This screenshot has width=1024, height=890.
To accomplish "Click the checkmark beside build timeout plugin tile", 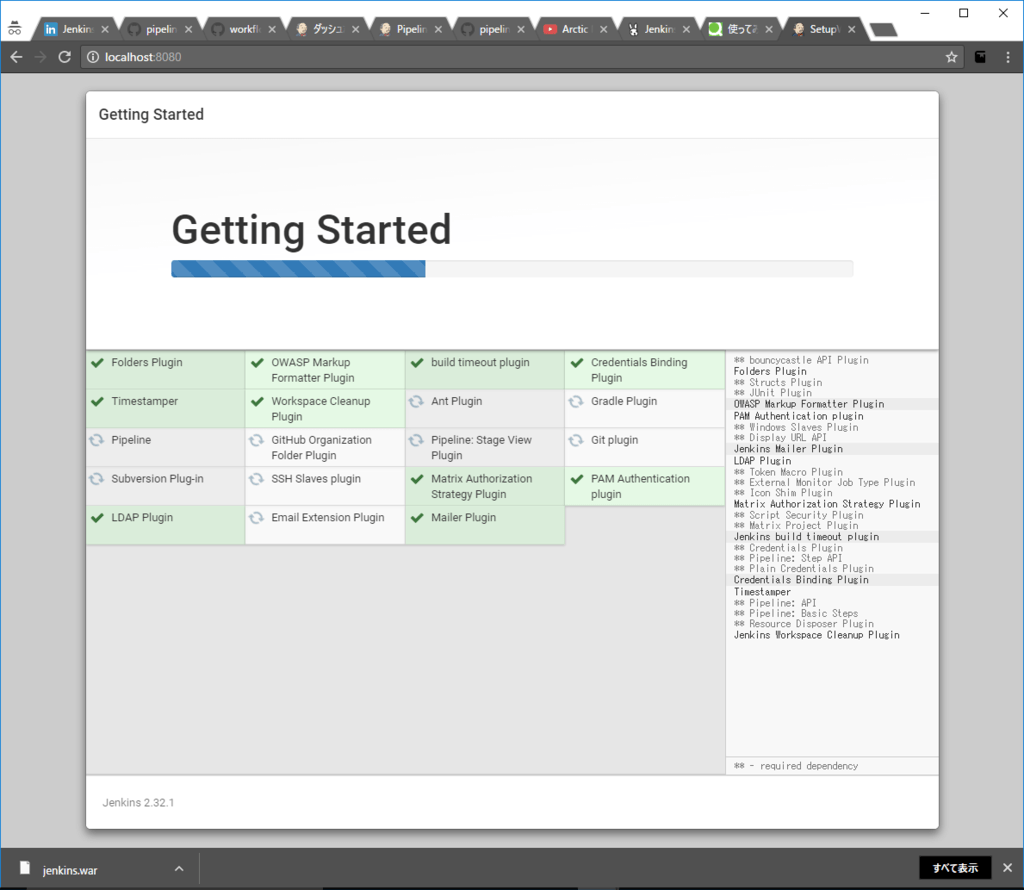I will click(x=417, y=363).
